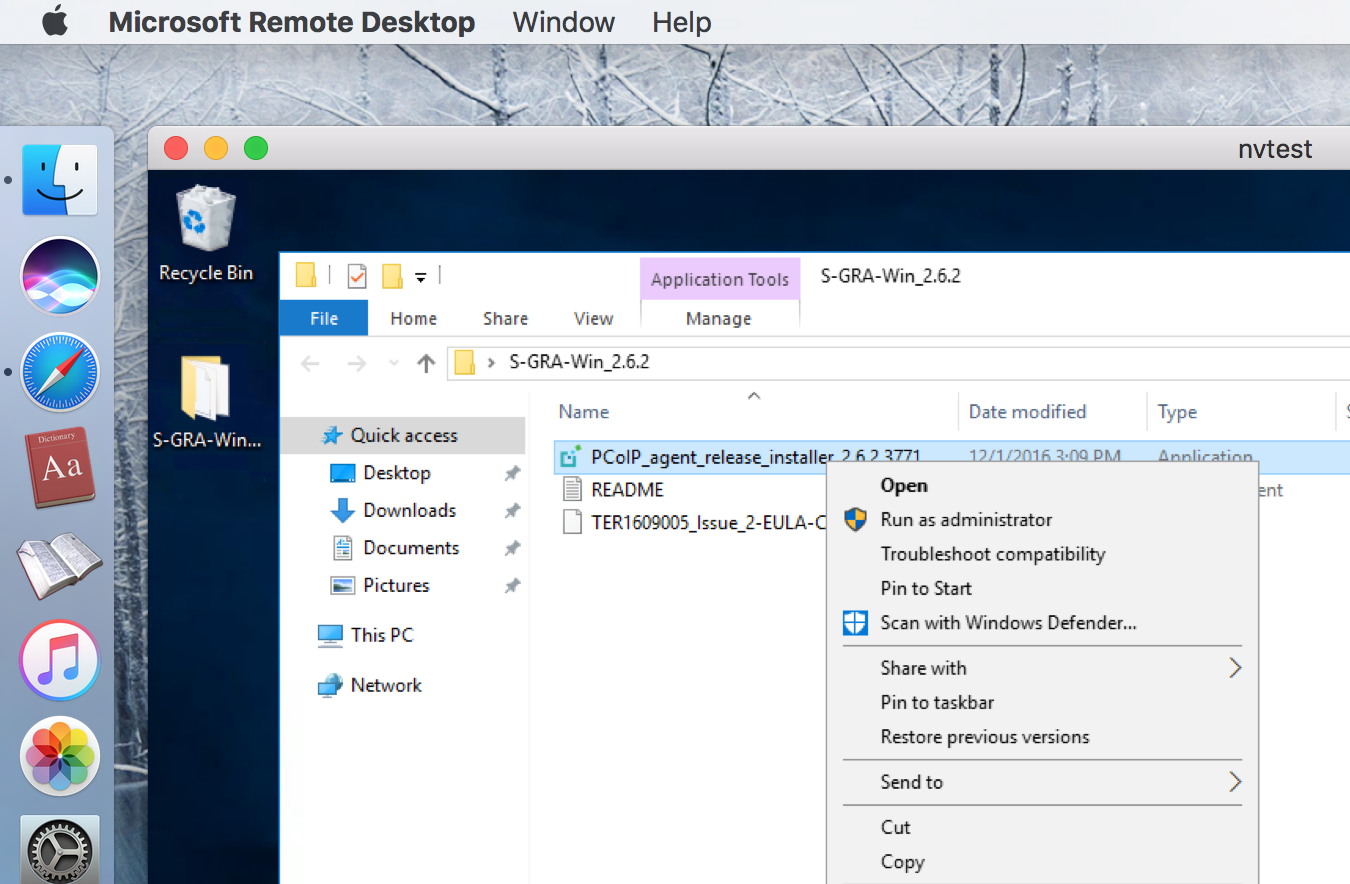Unpin Documents using its pin icon

click(512, 548)
